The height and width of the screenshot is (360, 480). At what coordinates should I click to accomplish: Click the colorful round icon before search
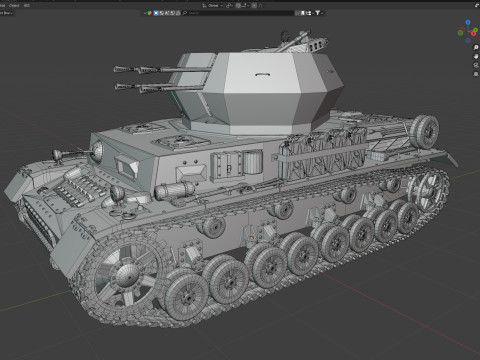click(150, 13)
